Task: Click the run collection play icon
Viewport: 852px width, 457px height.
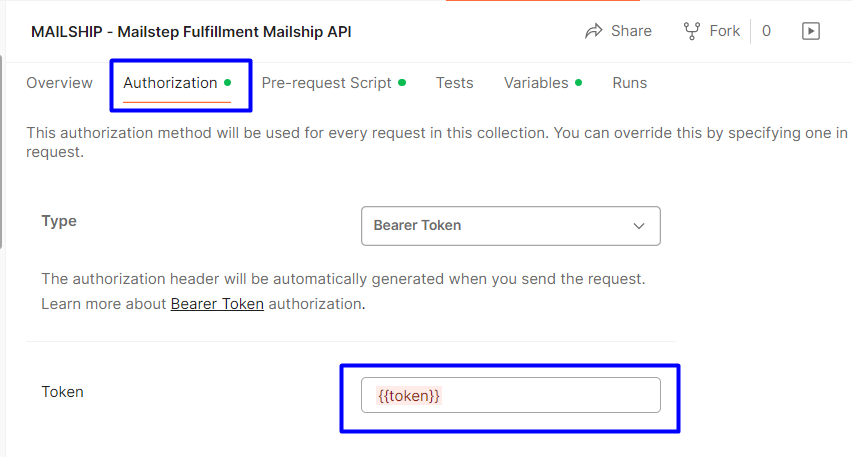Action: [811, 31]
